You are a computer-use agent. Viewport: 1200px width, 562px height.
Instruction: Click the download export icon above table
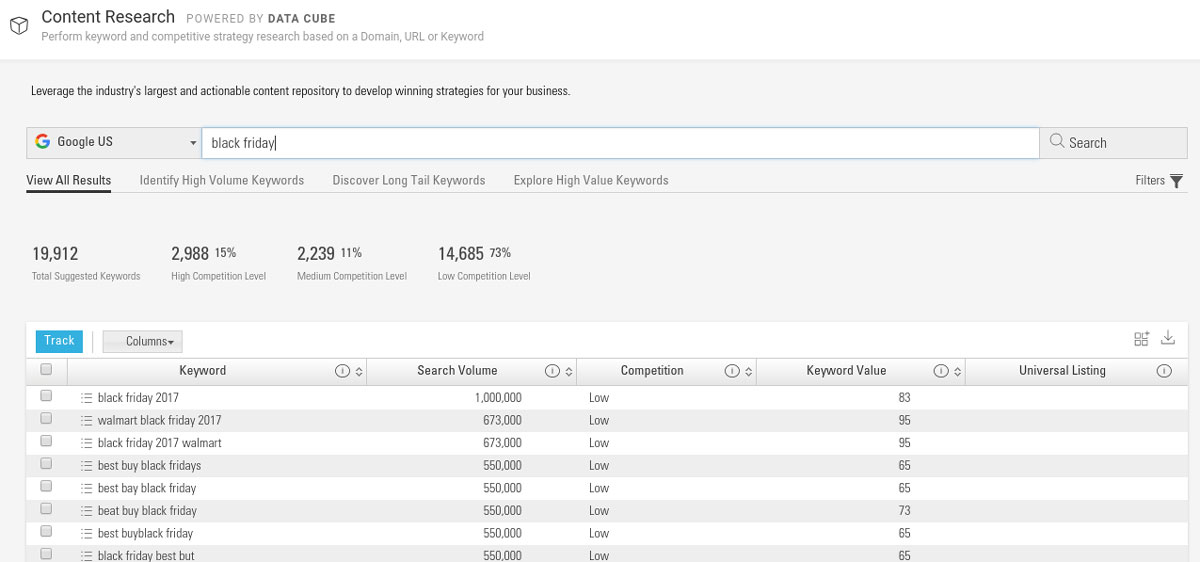click(1167, 338)
